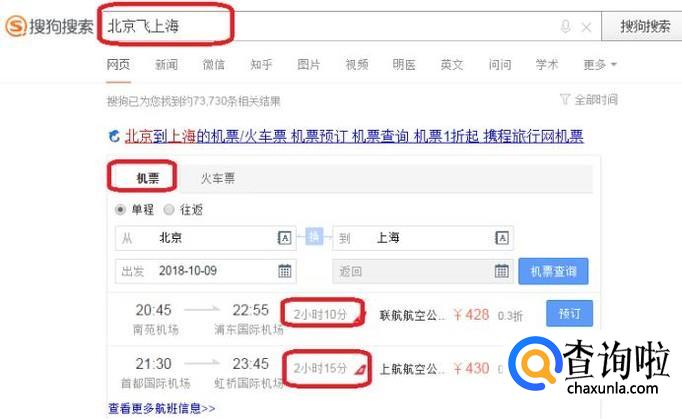The image size is (682, 419).
Task: Click the 21:30 departure time
Action: (154, 364)
